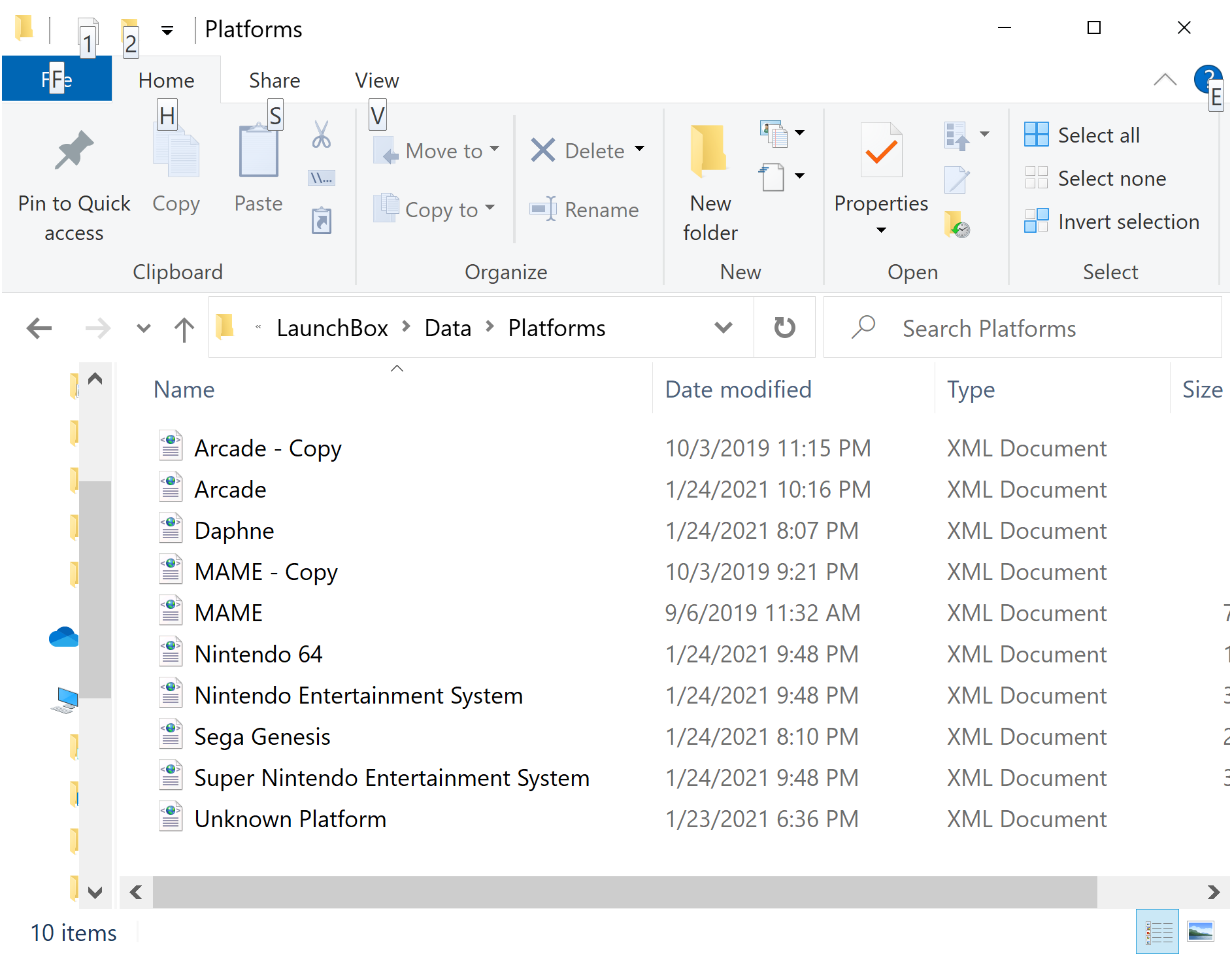Image resolution: width=1232 pixels, height=956 pixels.
Task: Click the Edit pencil icon
Action: click(x=956, y=179)
